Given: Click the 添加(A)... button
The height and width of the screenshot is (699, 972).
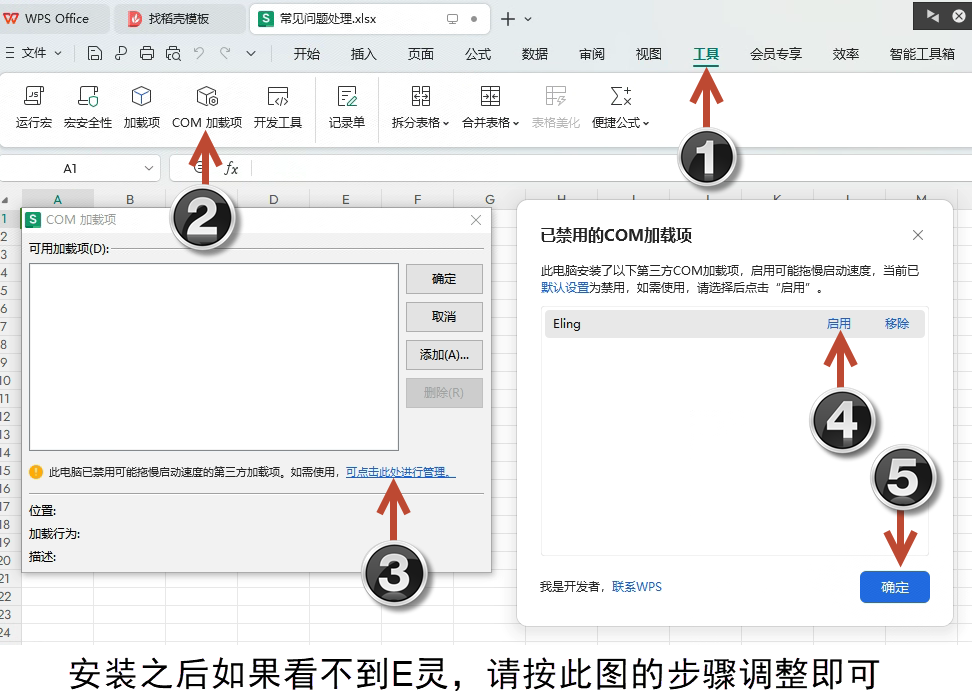Looking at the screenshot, I should point(444,355).
